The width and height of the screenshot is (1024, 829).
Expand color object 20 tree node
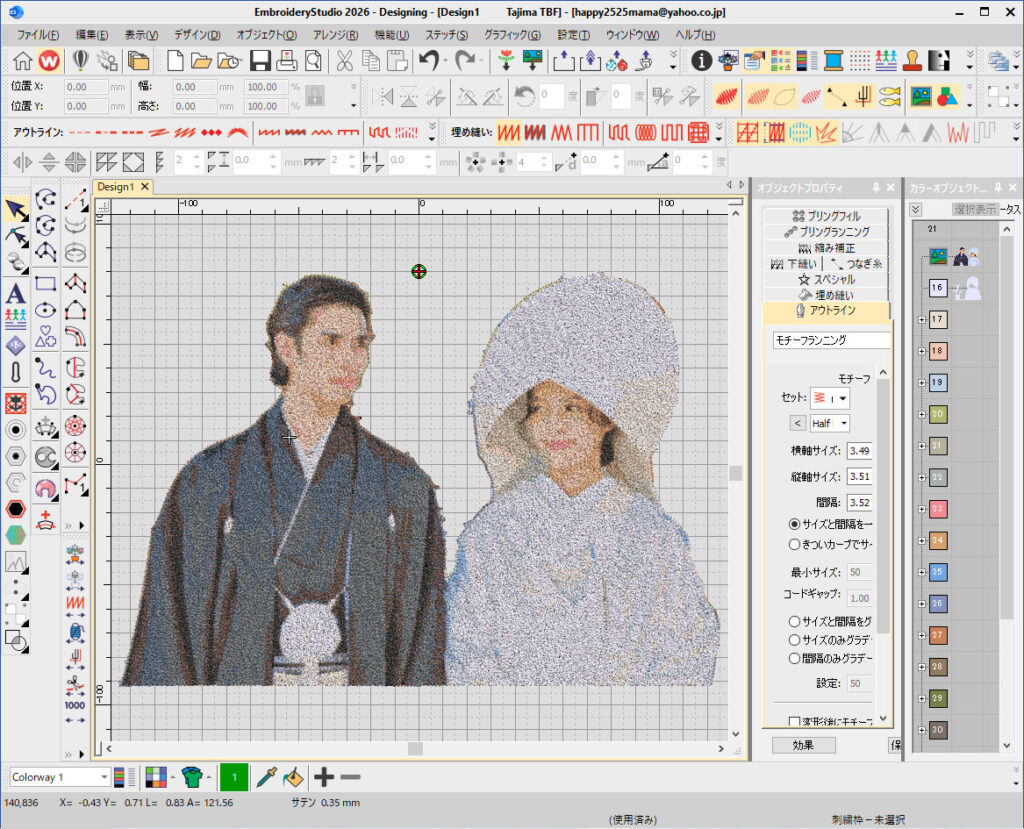(922, 414)
